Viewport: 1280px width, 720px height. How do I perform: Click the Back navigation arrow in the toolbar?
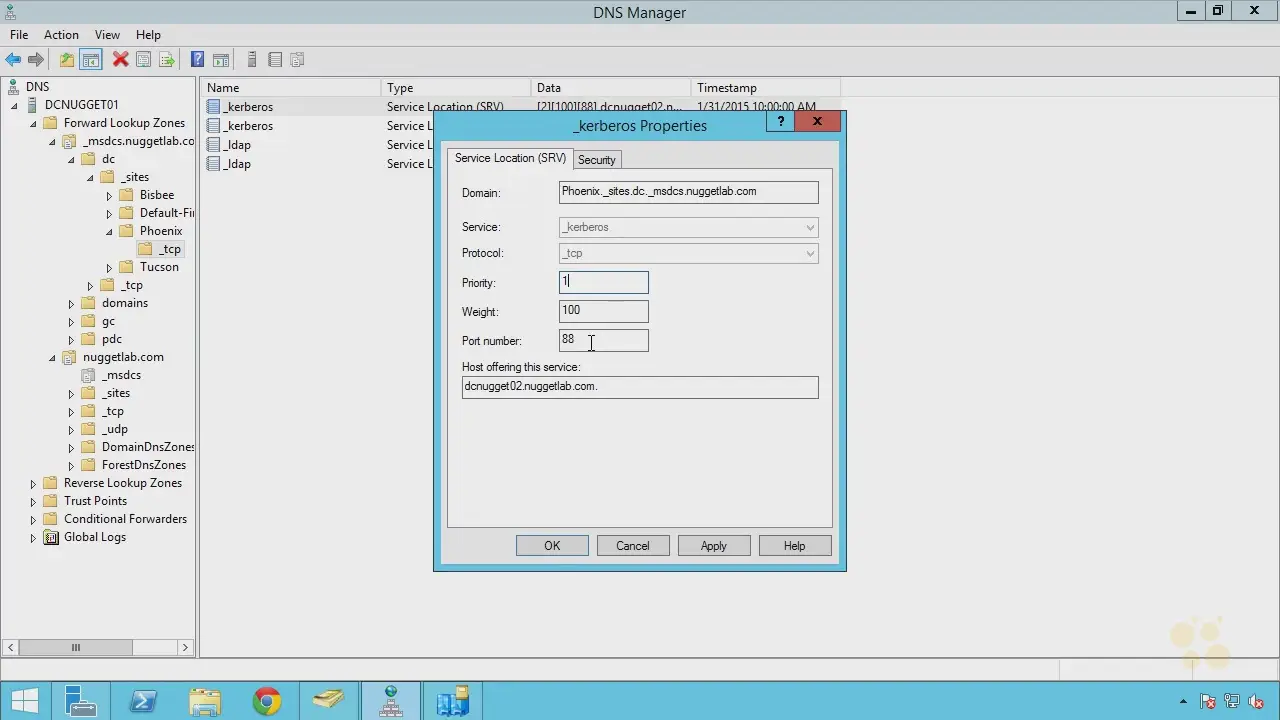[13, 59]
